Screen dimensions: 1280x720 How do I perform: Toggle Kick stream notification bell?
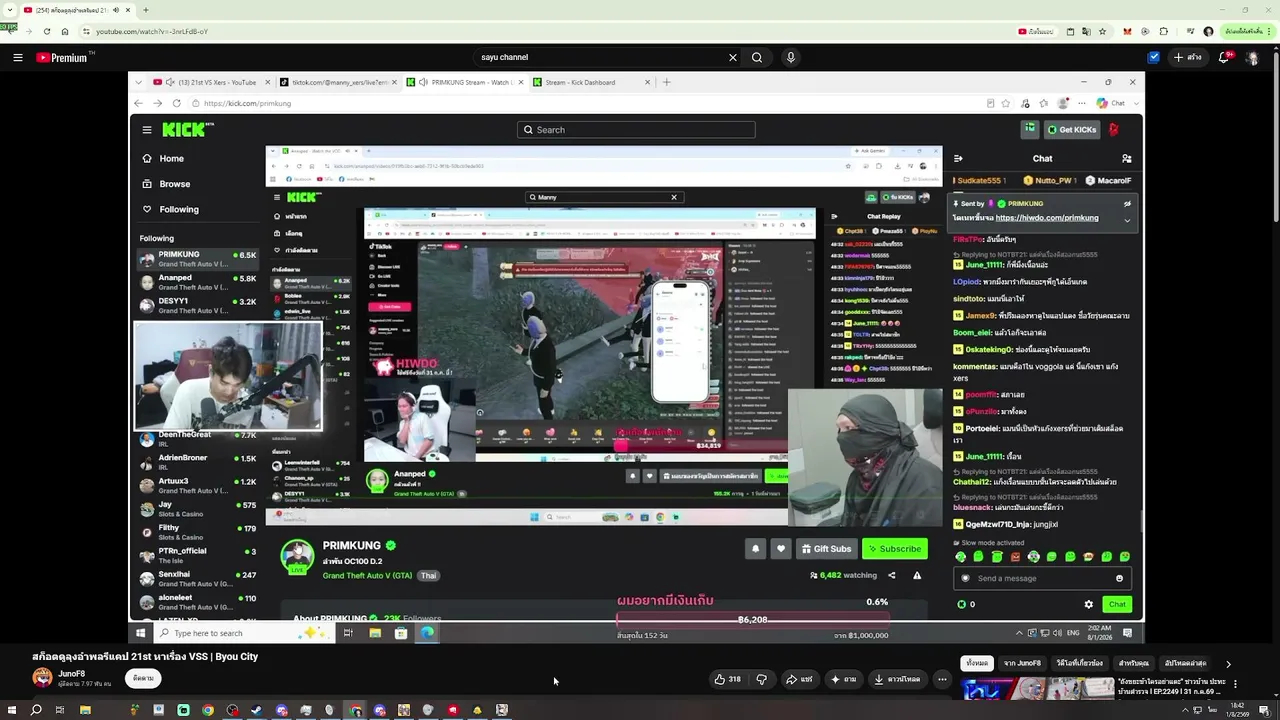[755, 548]
